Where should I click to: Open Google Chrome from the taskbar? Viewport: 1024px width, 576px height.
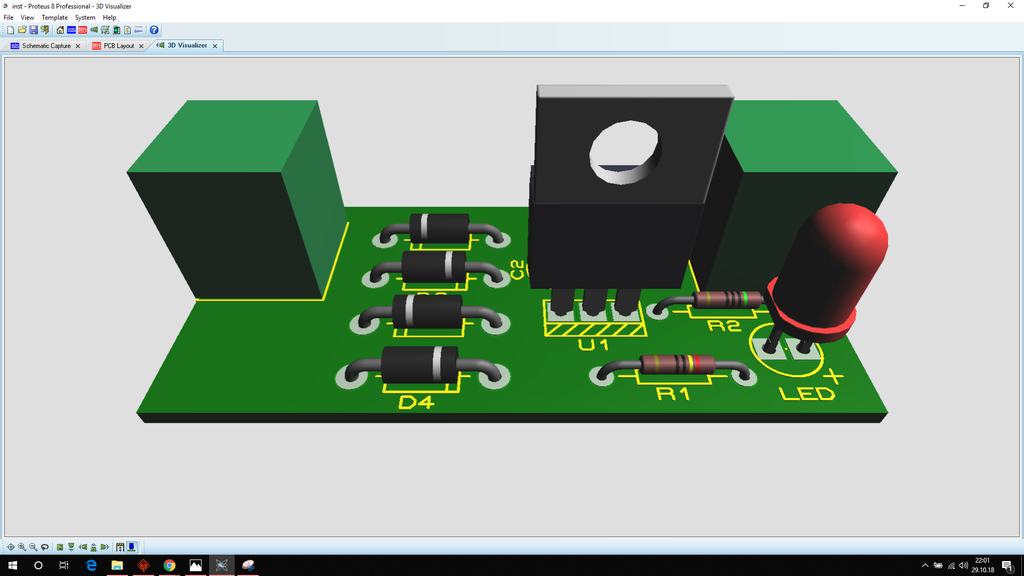point(169,565)
